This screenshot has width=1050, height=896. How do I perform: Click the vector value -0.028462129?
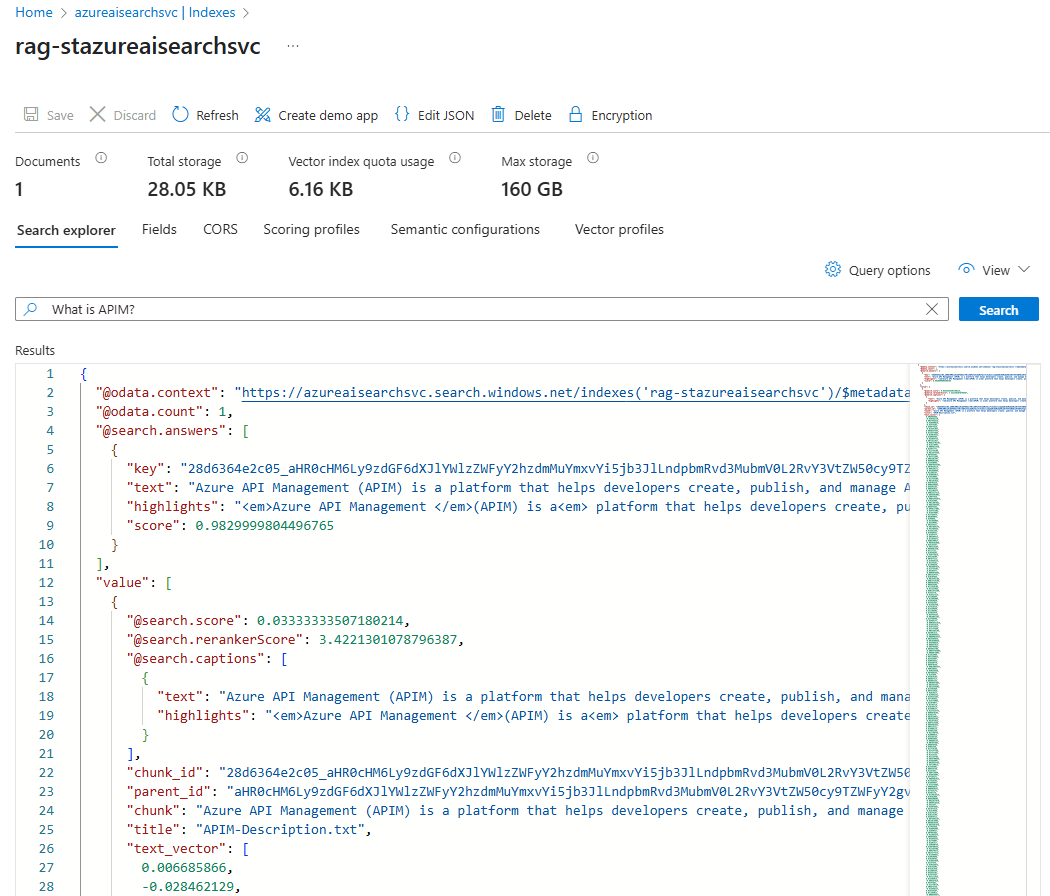coord(188,887)
